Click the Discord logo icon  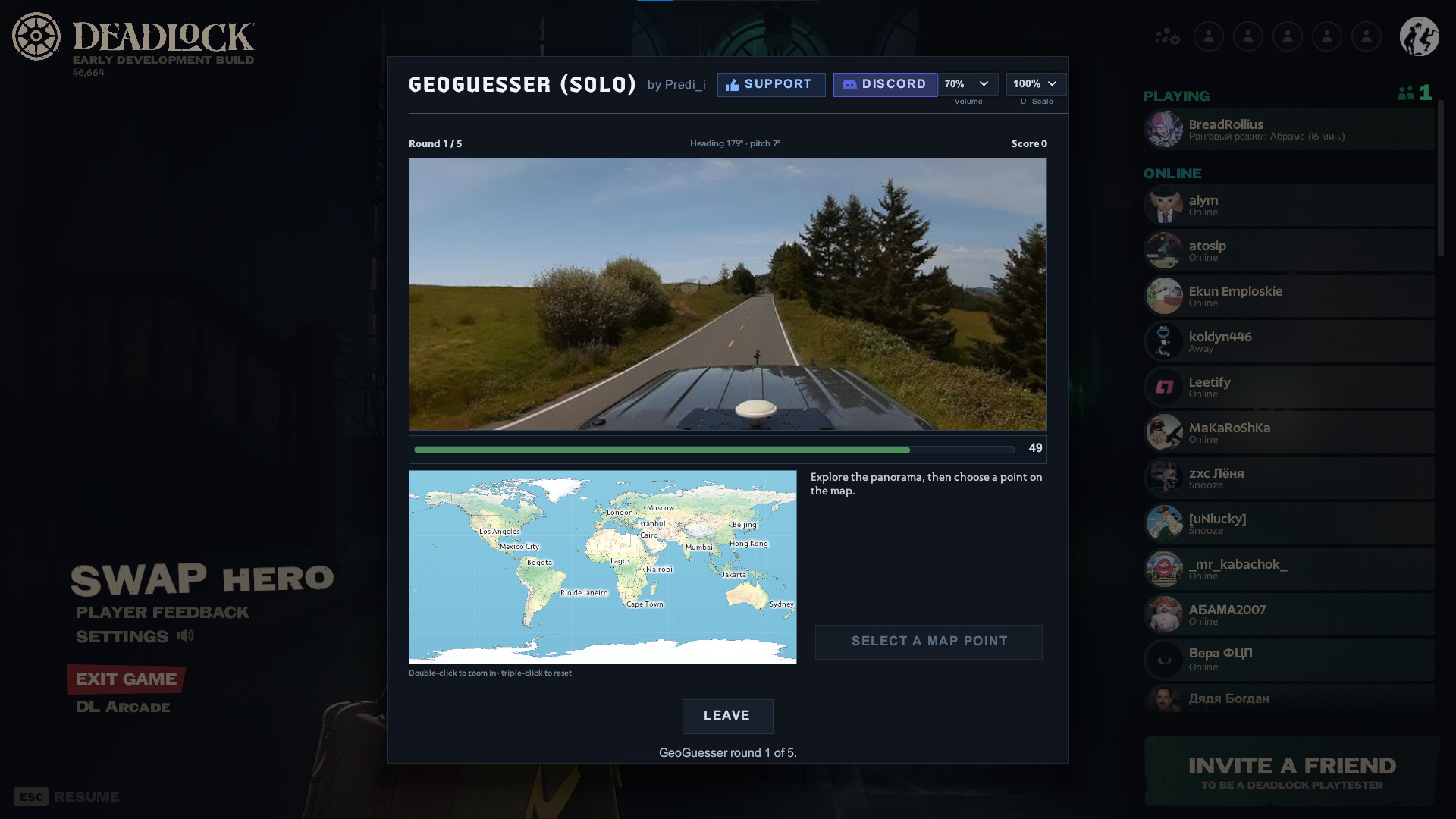point(849,84)
